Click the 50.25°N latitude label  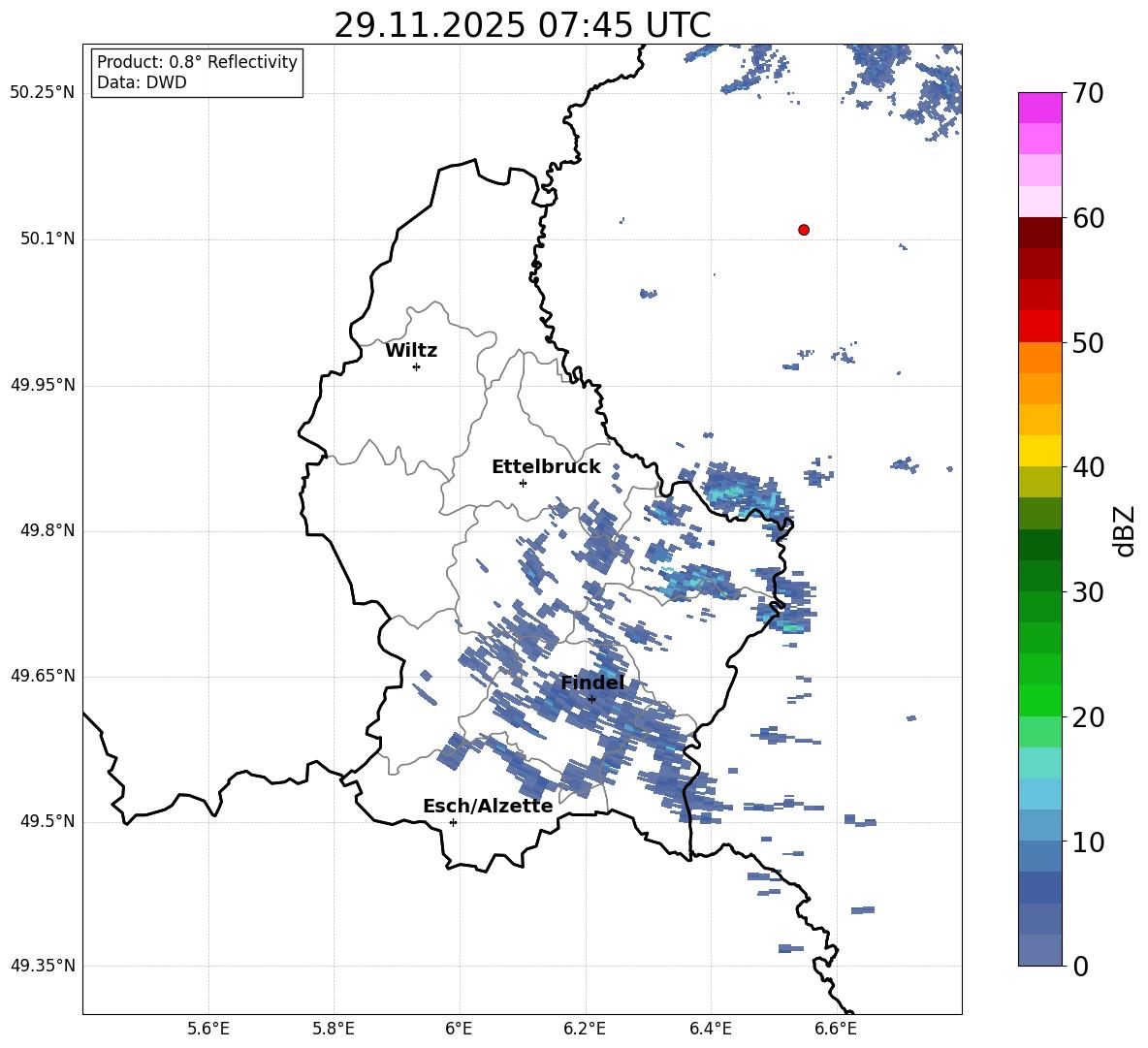pyautogui.click(x=43, y=93)
